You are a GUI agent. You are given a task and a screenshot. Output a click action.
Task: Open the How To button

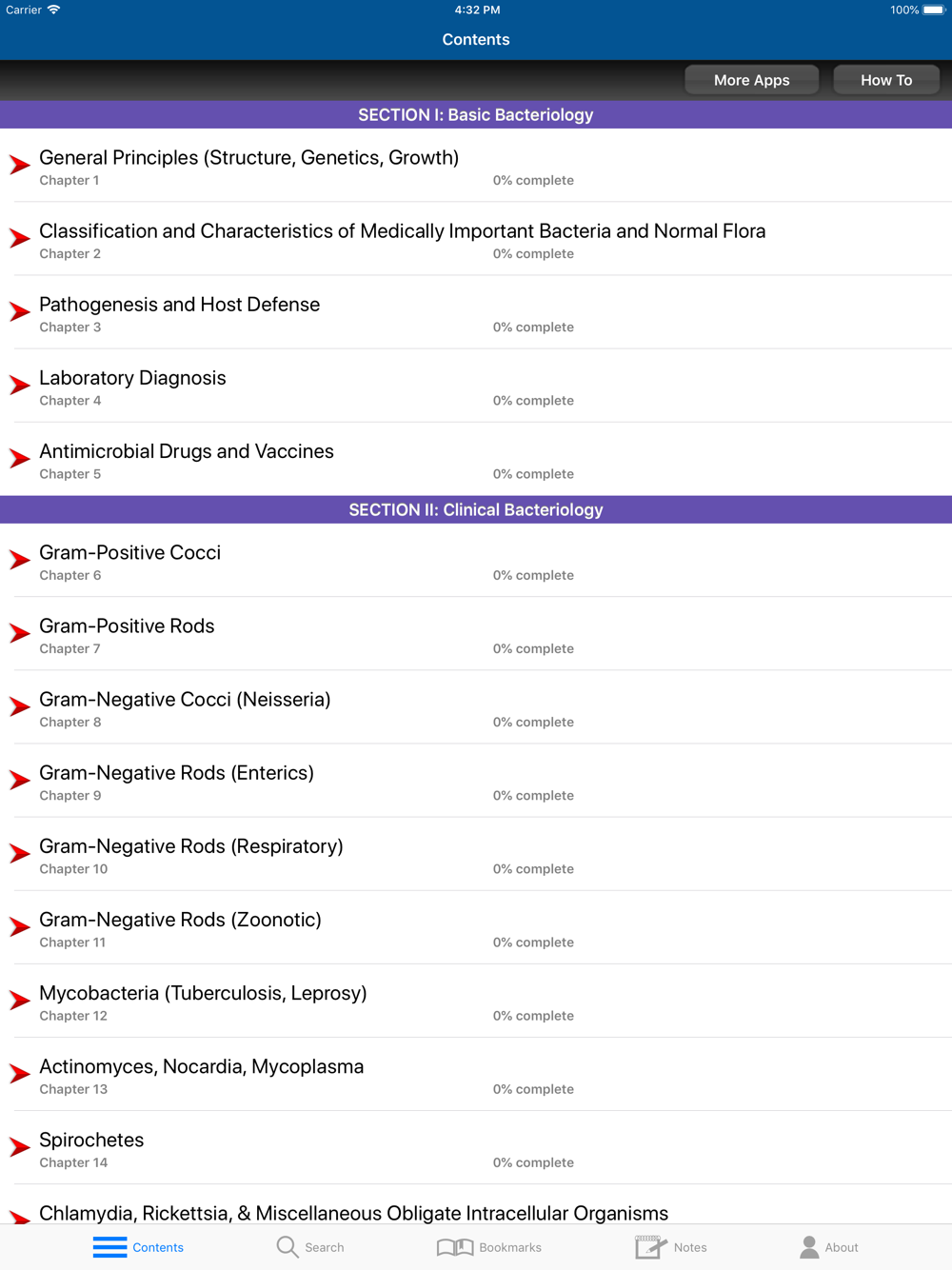[x=886, y=80]
